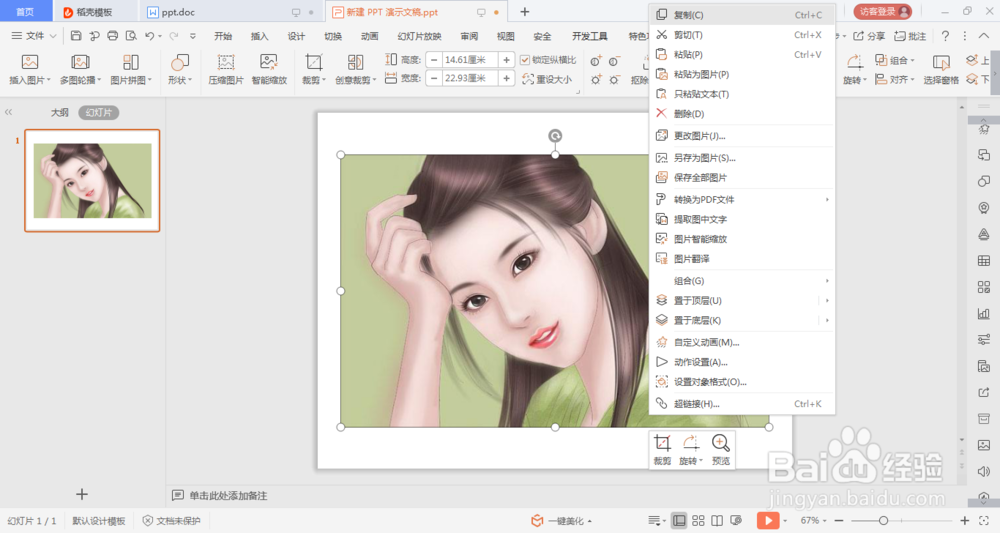Image resolution: width=1000 pixels, height=533 pixels.
Task: Click the Save icon in quick access toolbar
Action: pos(76,36)
